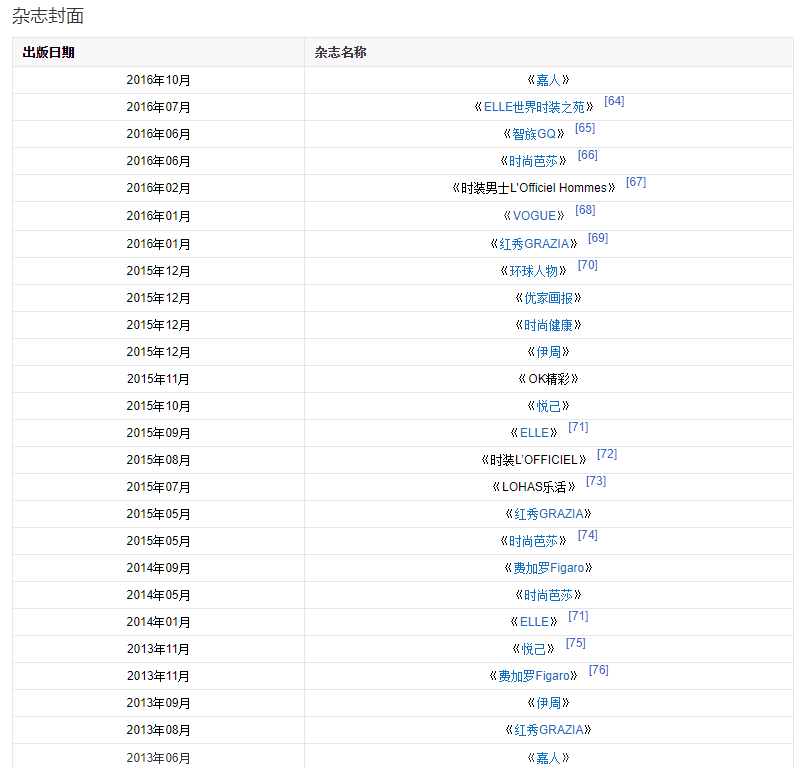Click citation reference [67]
Viewport: 809px width, 768px height.
pyautogui.click(x=636, y=182)
